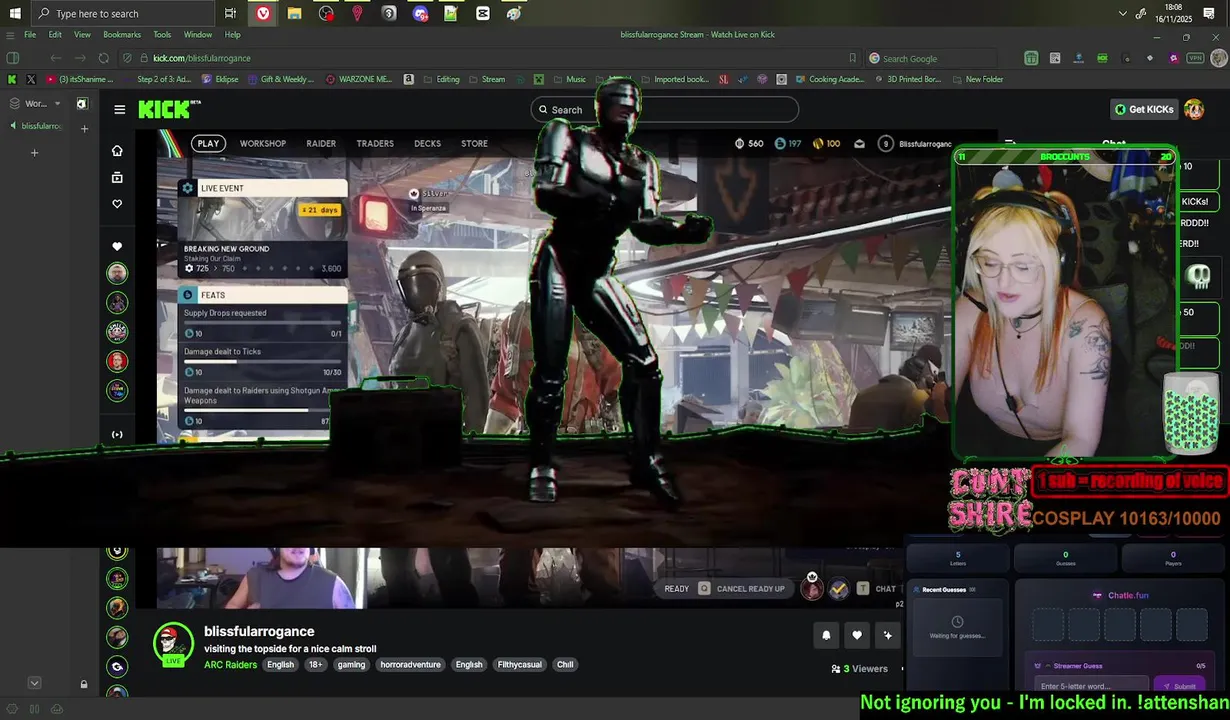Viewport: 1230px width, 720px height.
Task: Toggle the Vivaldi side panel
Action: point(13,58)
